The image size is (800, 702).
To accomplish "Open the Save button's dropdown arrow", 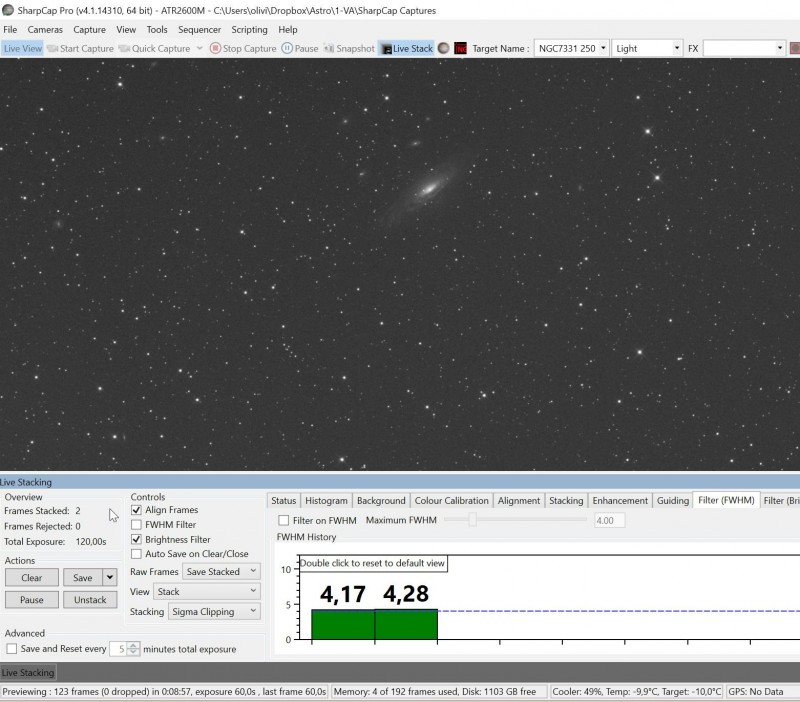I will (x=110, y=578).
